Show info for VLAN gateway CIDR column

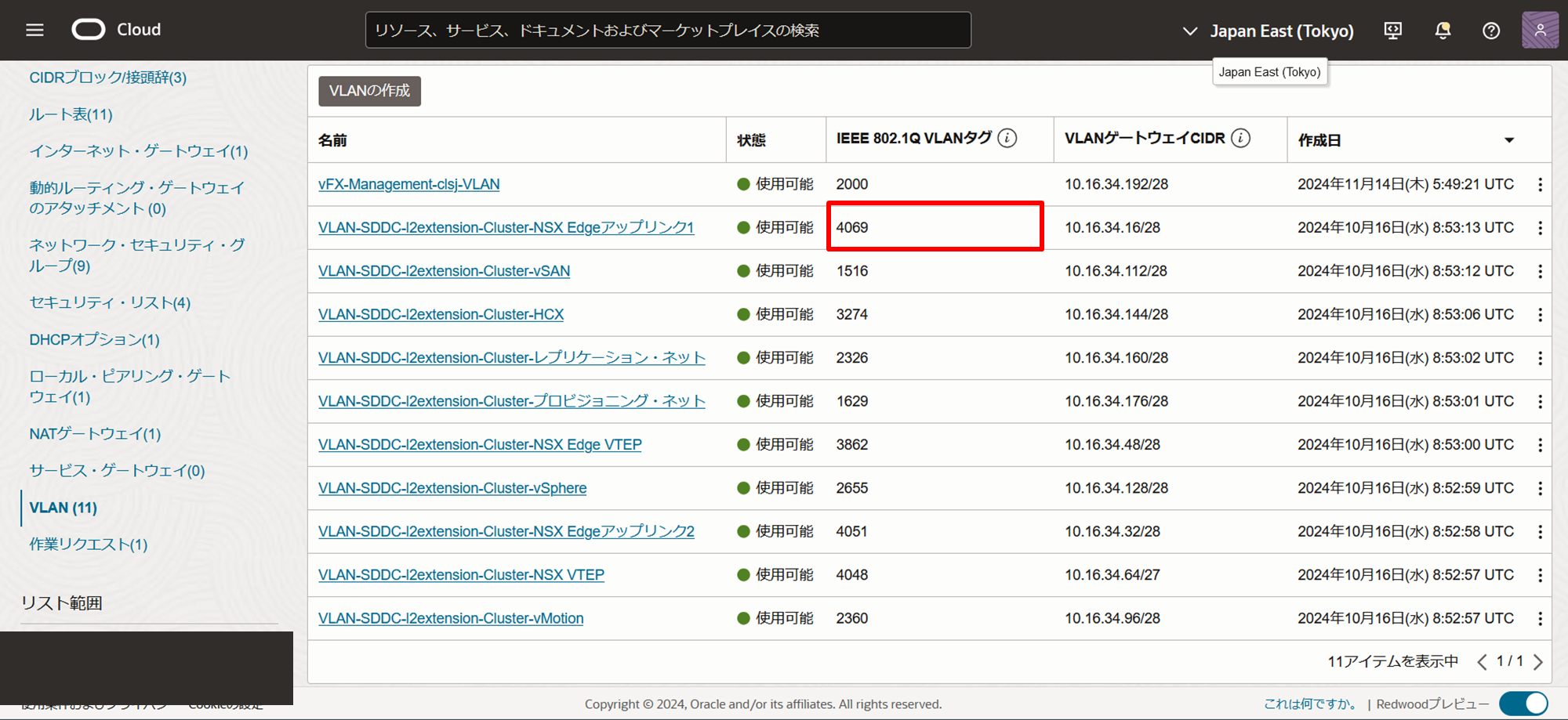pos(1240,139)
